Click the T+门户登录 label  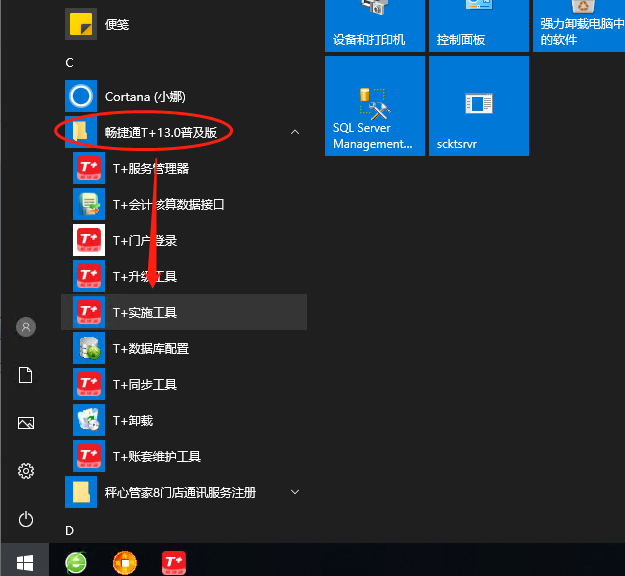[x=145, y=240]
